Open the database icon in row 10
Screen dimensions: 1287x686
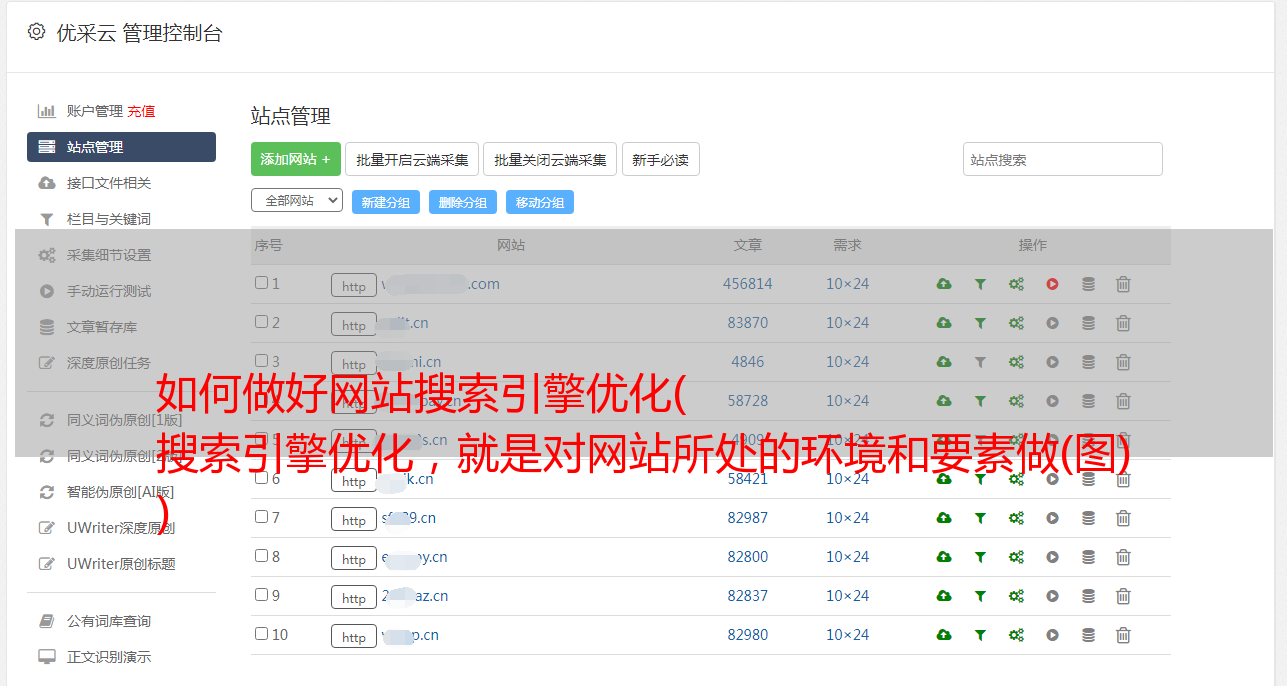click(1088, 635)
